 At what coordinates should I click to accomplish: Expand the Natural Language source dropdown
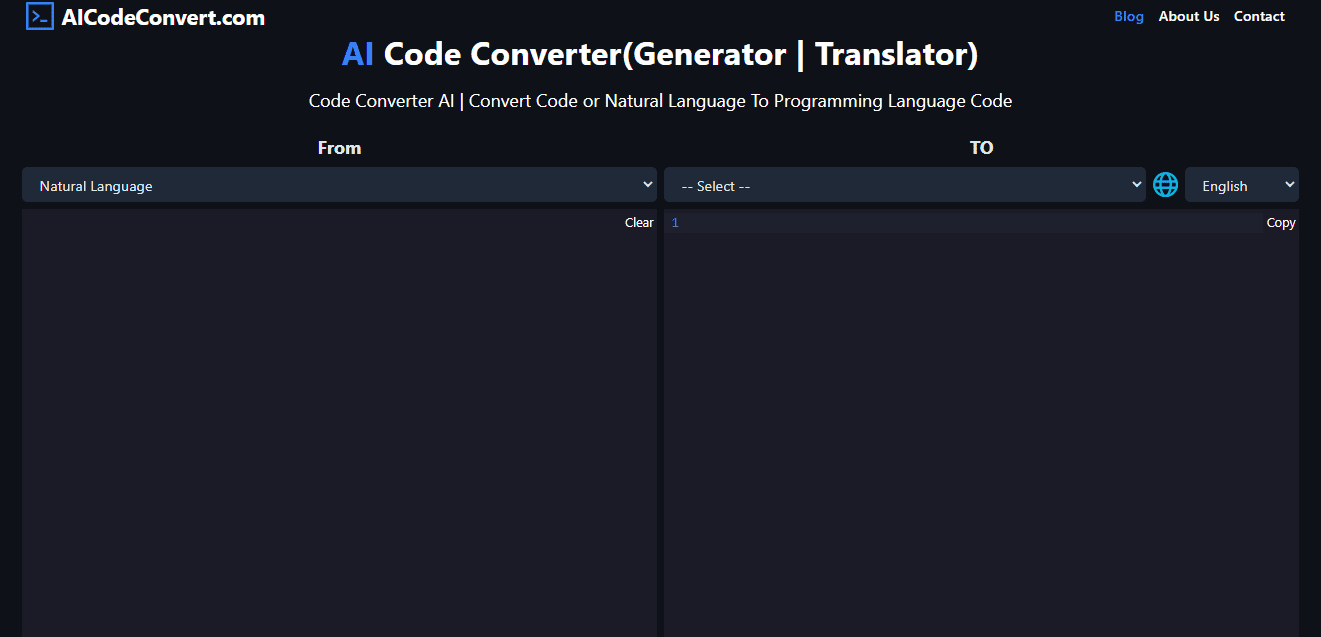pos(339,185)
